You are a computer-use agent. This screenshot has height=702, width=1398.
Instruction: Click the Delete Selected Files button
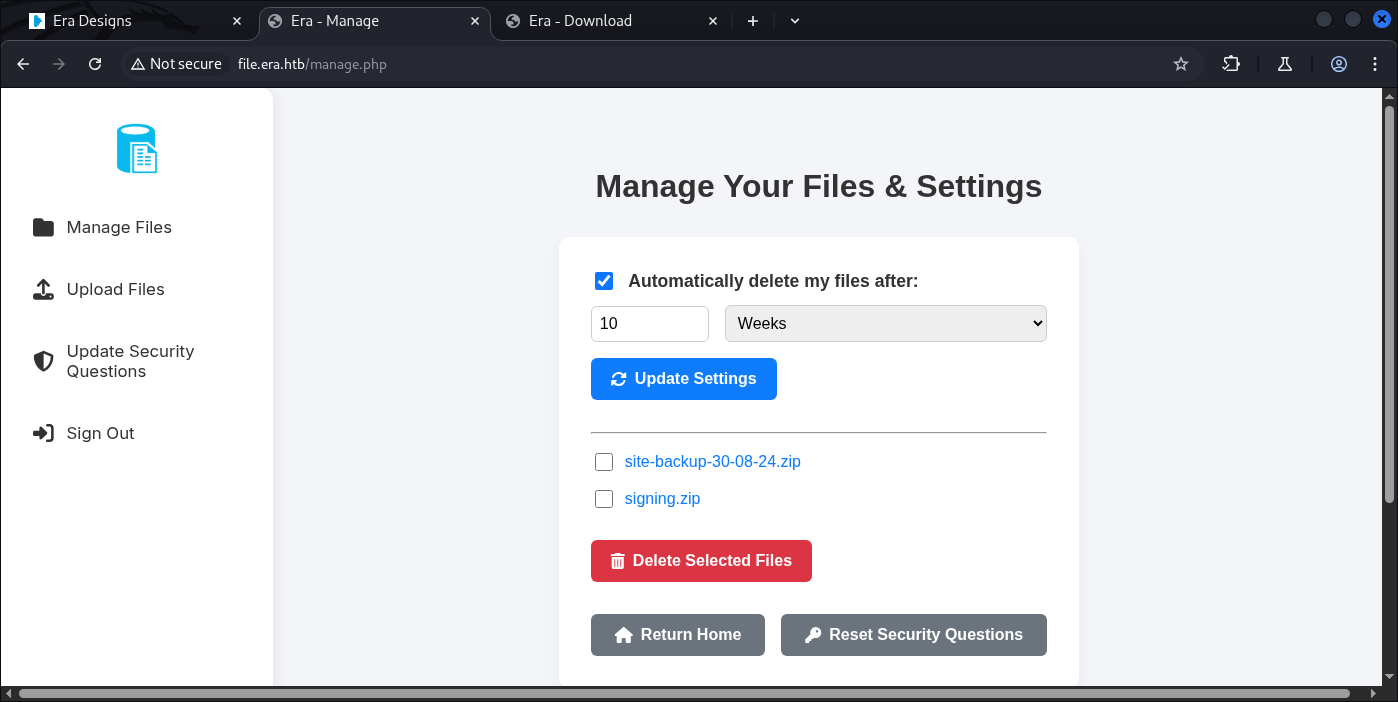point(701,561)
